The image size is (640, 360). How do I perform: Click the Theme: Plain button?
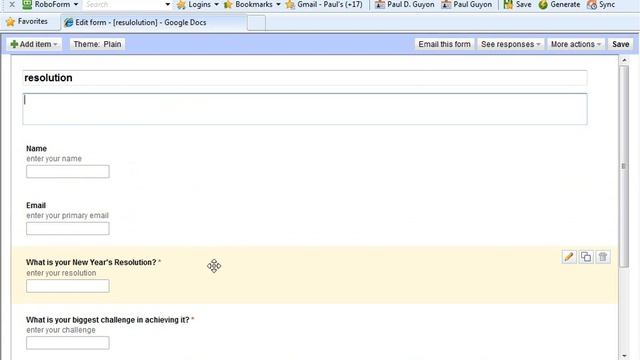(97, 44)
